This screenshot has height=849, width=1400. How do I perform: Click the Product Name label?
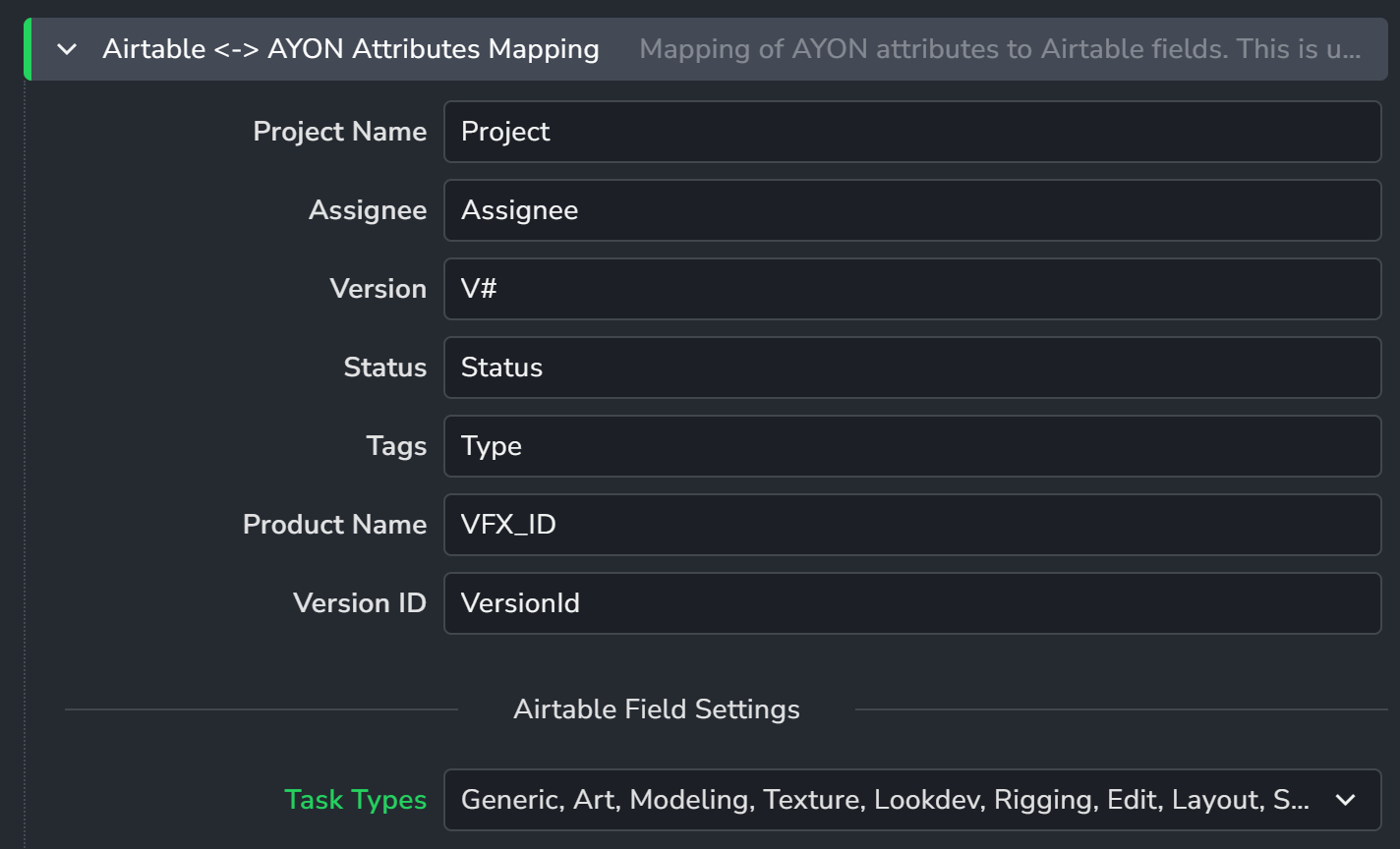335,525
